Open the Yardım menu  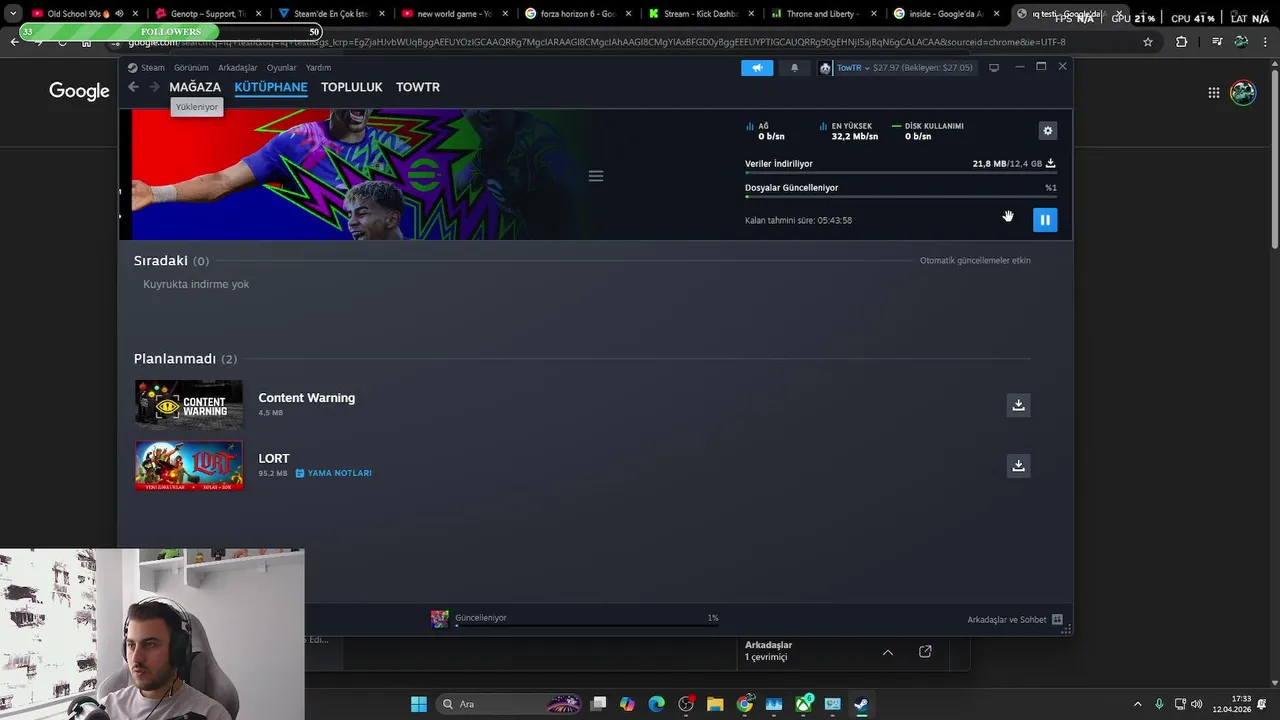point(318,68)
